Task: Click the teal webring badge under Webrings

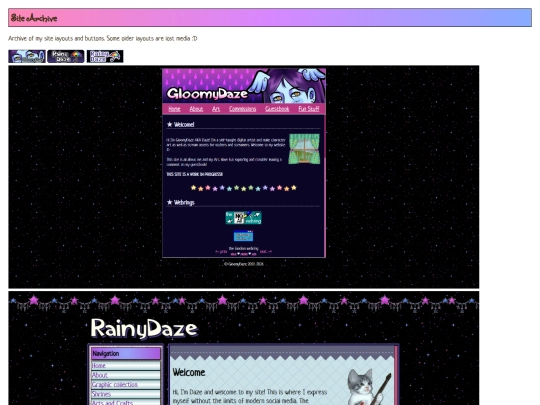Action: tap(243, 218)
